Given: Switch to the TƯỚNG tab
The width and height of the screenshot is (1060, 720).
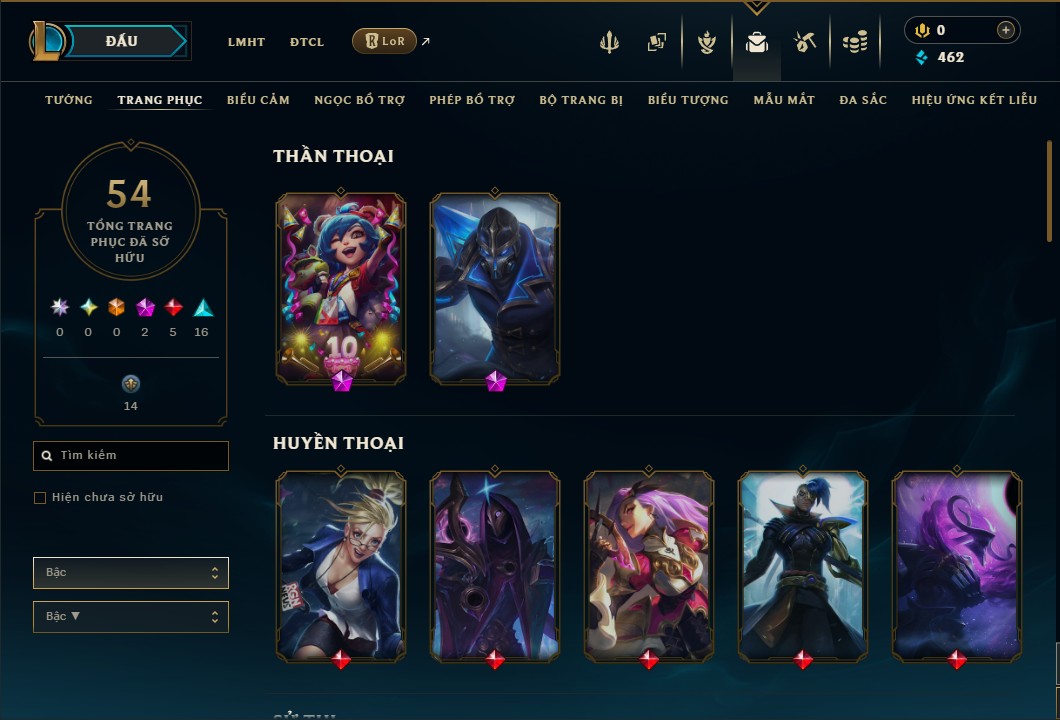Looking at the screenshot, I should click(68, 100).
